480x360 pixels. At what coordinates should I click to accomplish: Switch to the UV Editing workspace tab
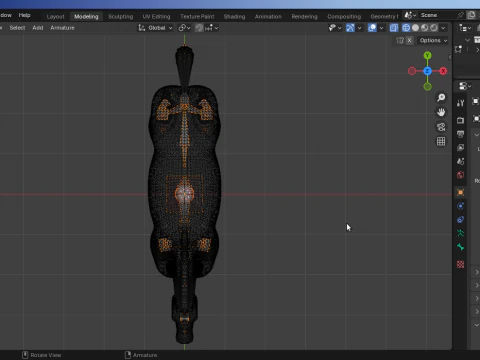point(156,16)
